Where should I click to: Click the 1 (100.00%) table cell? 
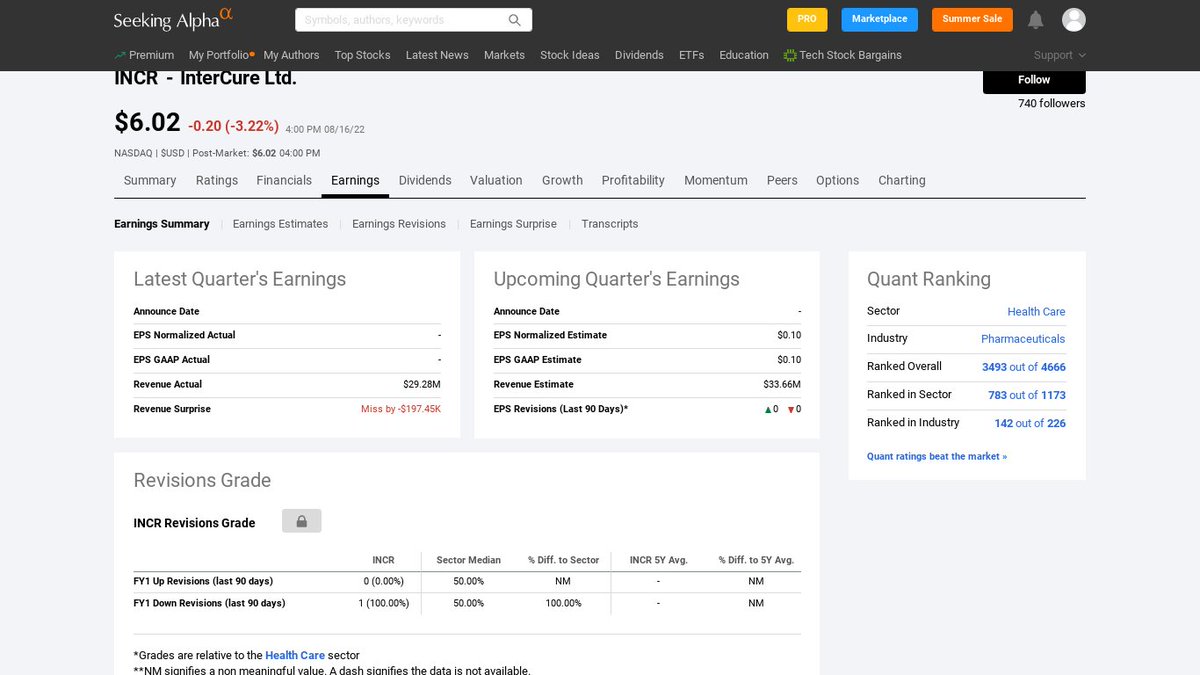click(383, 603)
